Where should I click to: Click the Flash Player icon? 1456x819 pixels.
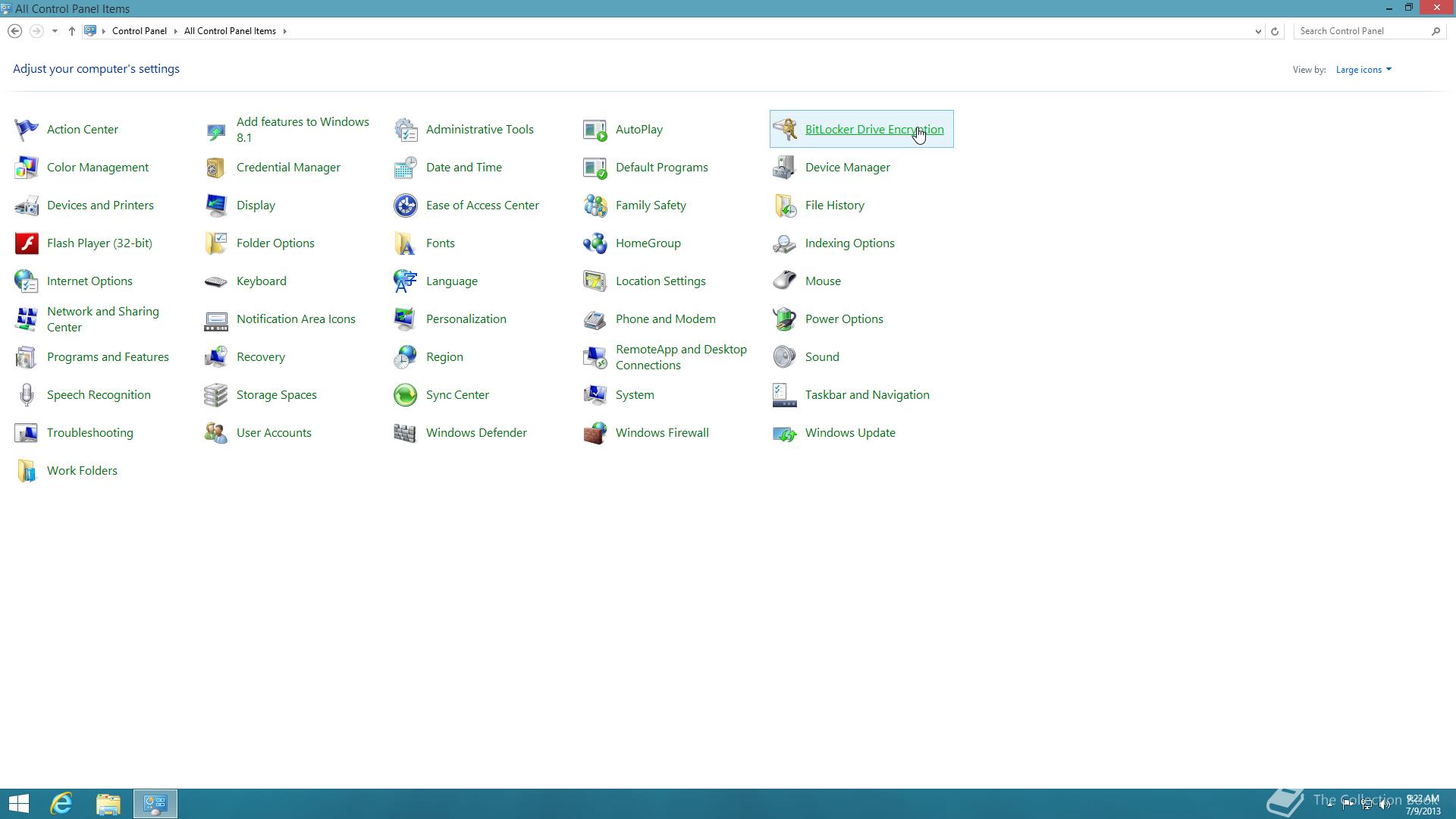[x=27, y=243]
